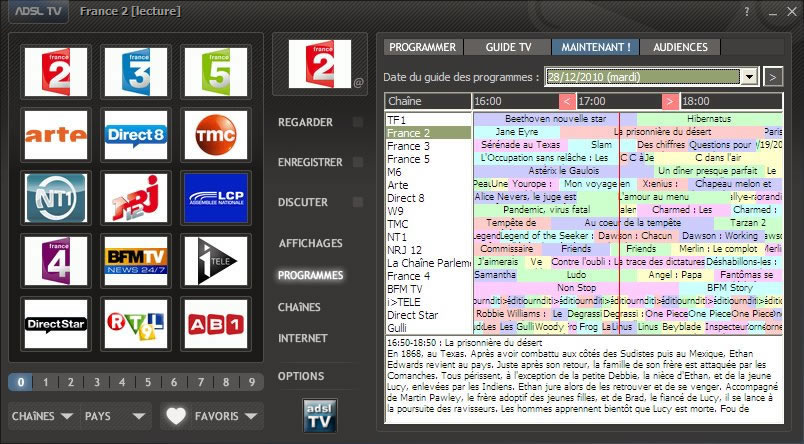Click the 17:00 timeline header
Screen dimensions: 804x444
(x=619, y=102)
